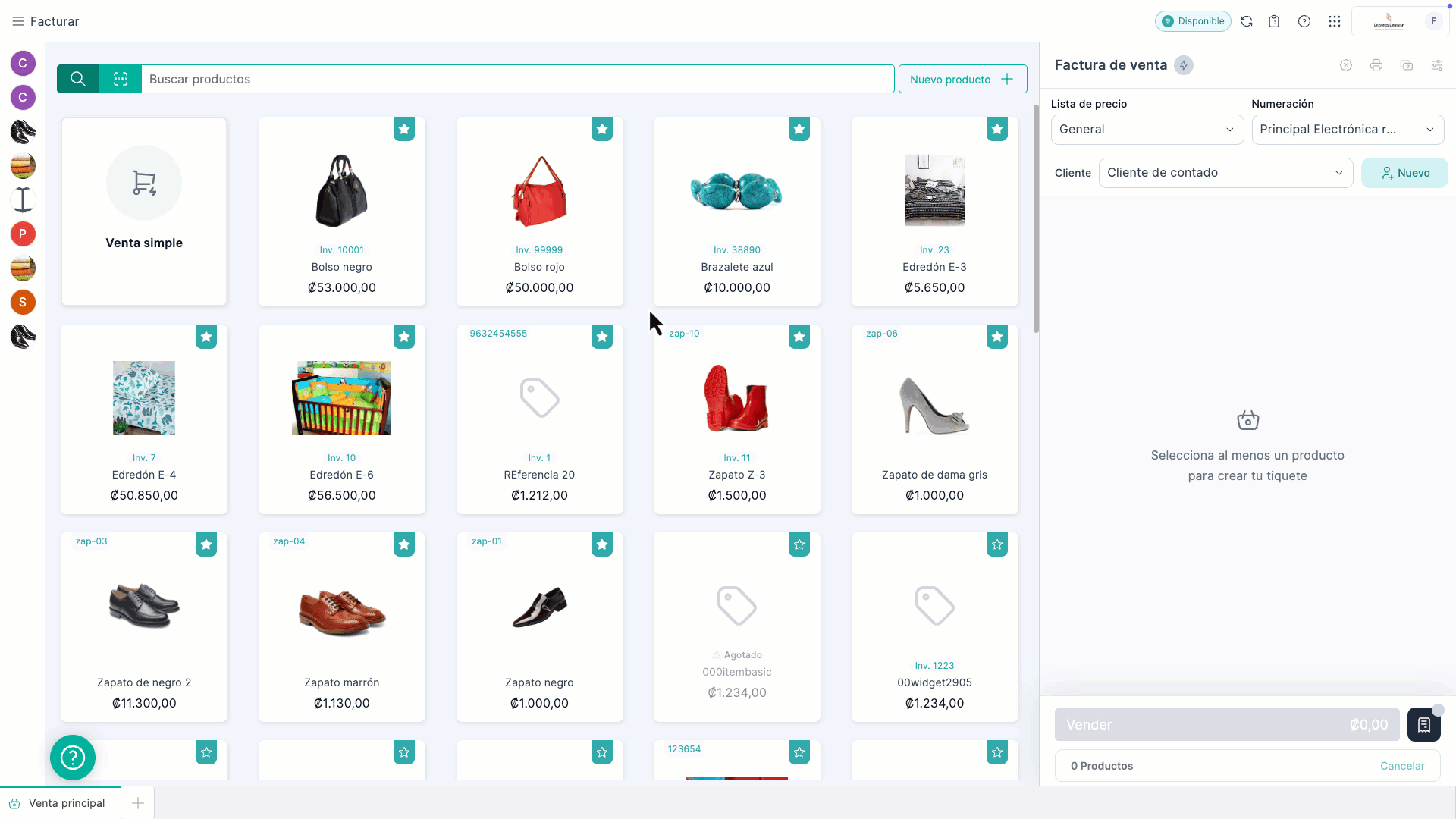Open the Numeración dropdown
The height and width of the screenshot is (819, 1456).
tap(1347, 130)
